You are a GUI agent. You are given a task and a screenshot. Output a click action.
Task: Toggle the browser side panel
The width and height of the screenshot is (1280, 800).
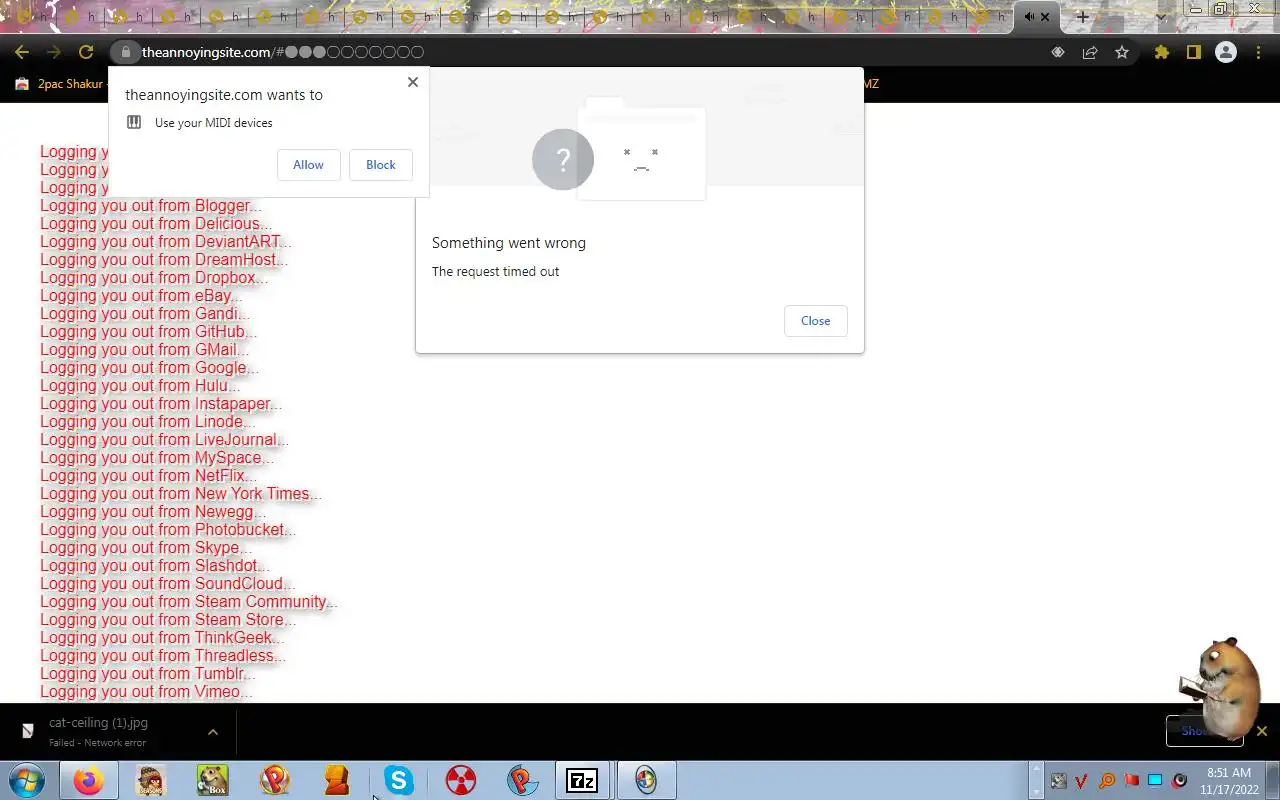coord(1193,52)
